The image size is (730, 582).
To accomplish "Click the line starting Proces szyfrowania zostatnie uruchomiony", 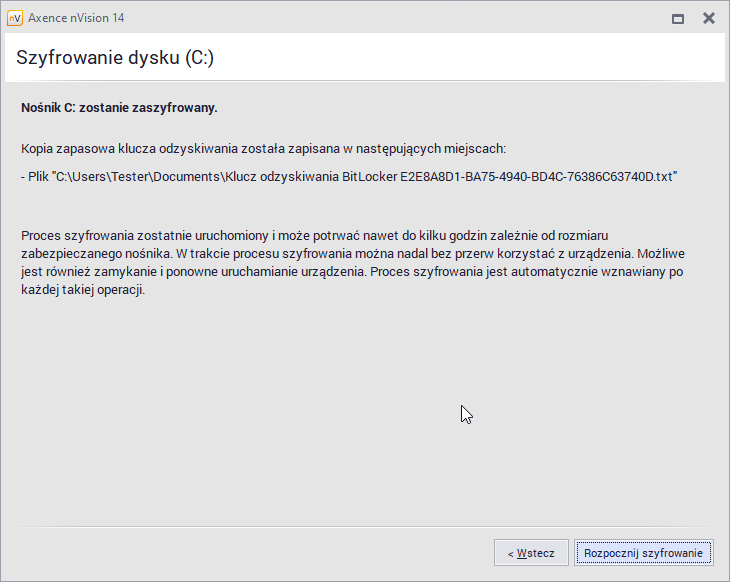I will tap(315, 236).
